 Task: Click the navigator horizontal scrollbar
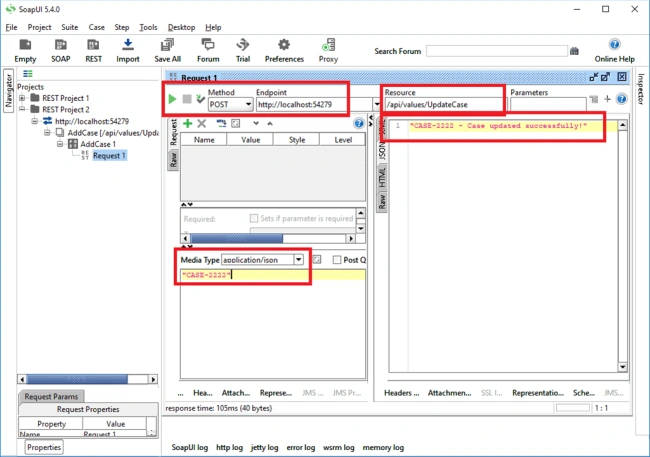pos(87,379)
